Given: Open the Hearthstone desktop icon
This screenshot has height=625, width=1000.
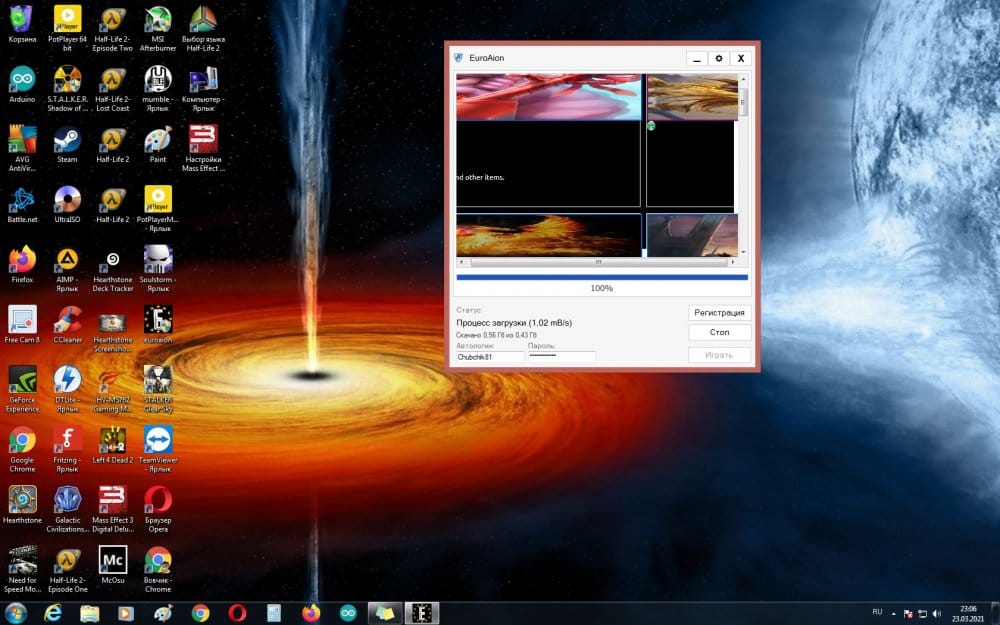Looking at the screenshot, I should [22, 500].
